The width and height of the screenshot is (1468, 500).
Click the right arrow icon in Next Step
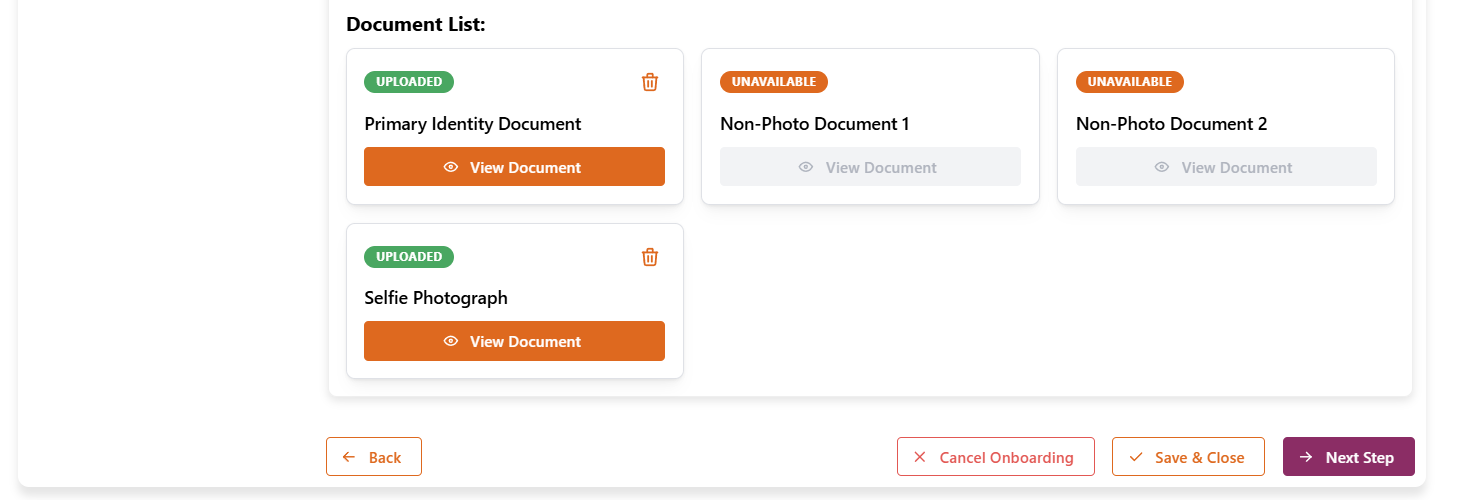click(x=1306, y=457)
